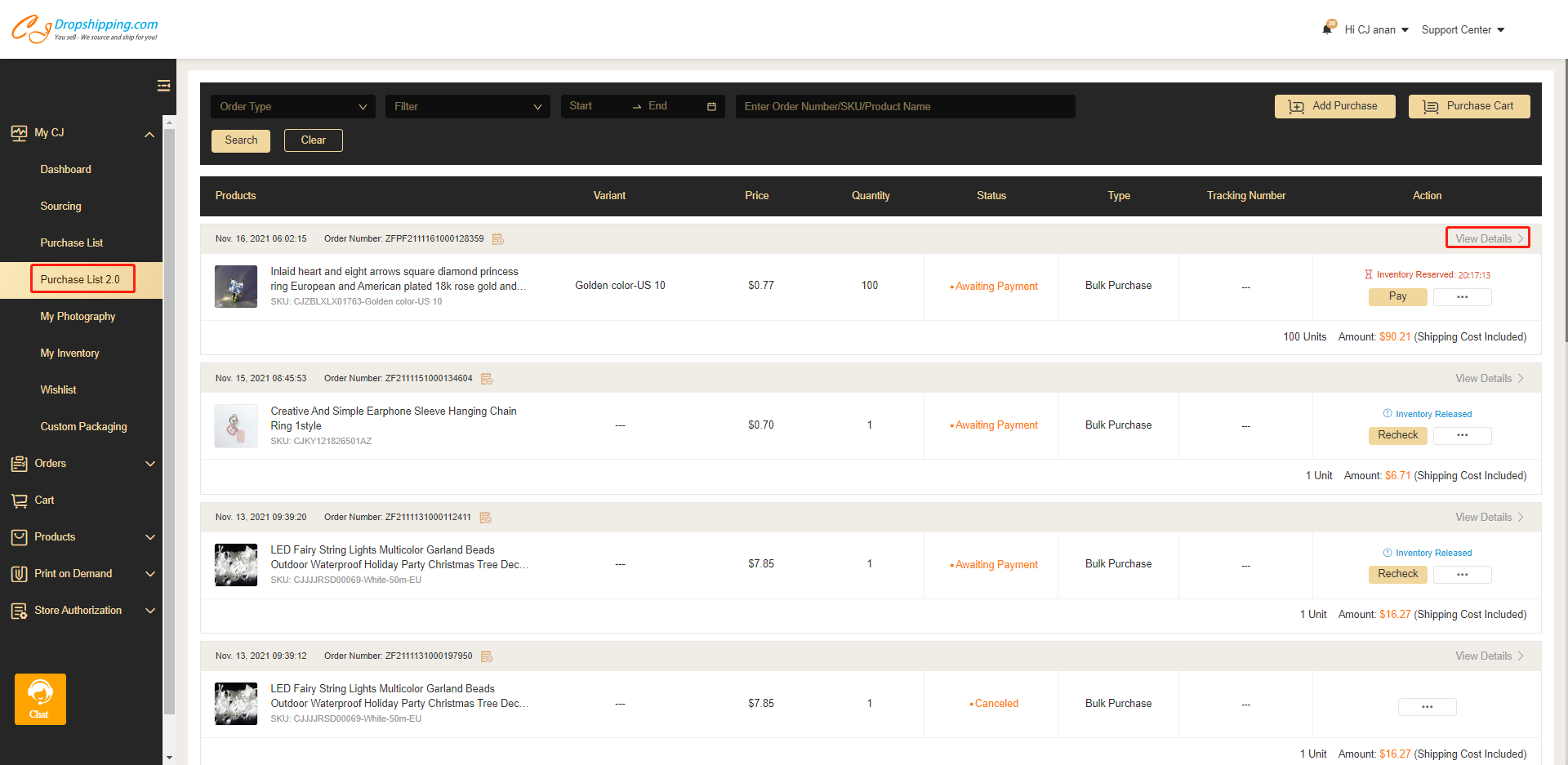
Task: Click the order number search input field
Action: click(904, 107)
